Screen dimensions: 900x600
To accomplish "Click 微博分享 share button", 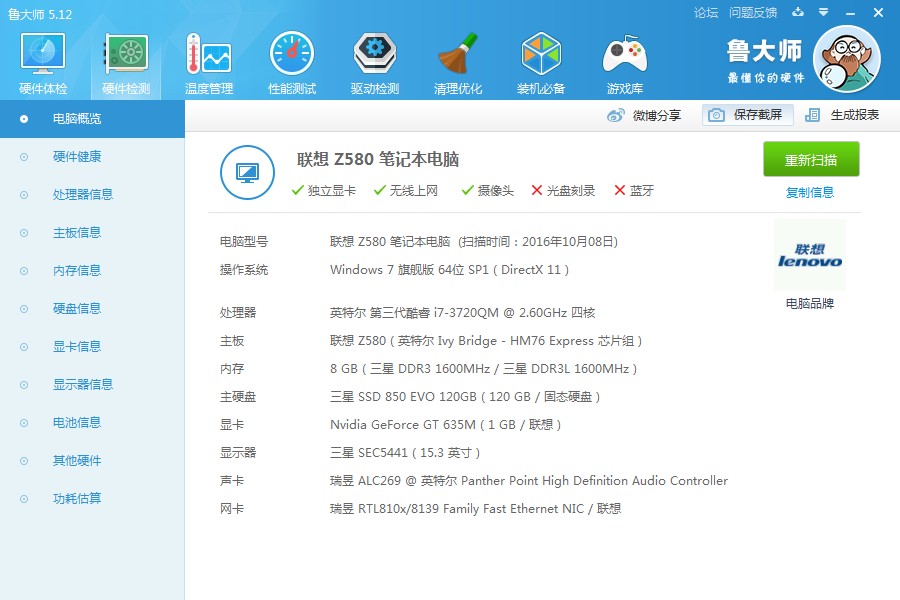I will (656, 115).
